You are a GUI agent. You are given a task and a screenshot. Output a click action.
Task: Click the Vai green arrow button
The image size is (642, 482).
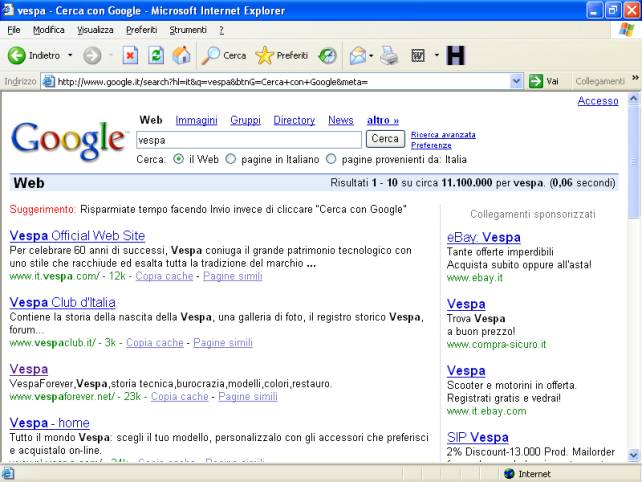[x=544, y=81]
